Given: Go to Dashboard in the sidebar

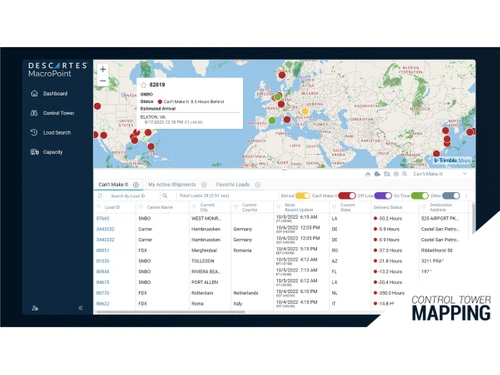Looking at the screenshot, I should point(49,94).
